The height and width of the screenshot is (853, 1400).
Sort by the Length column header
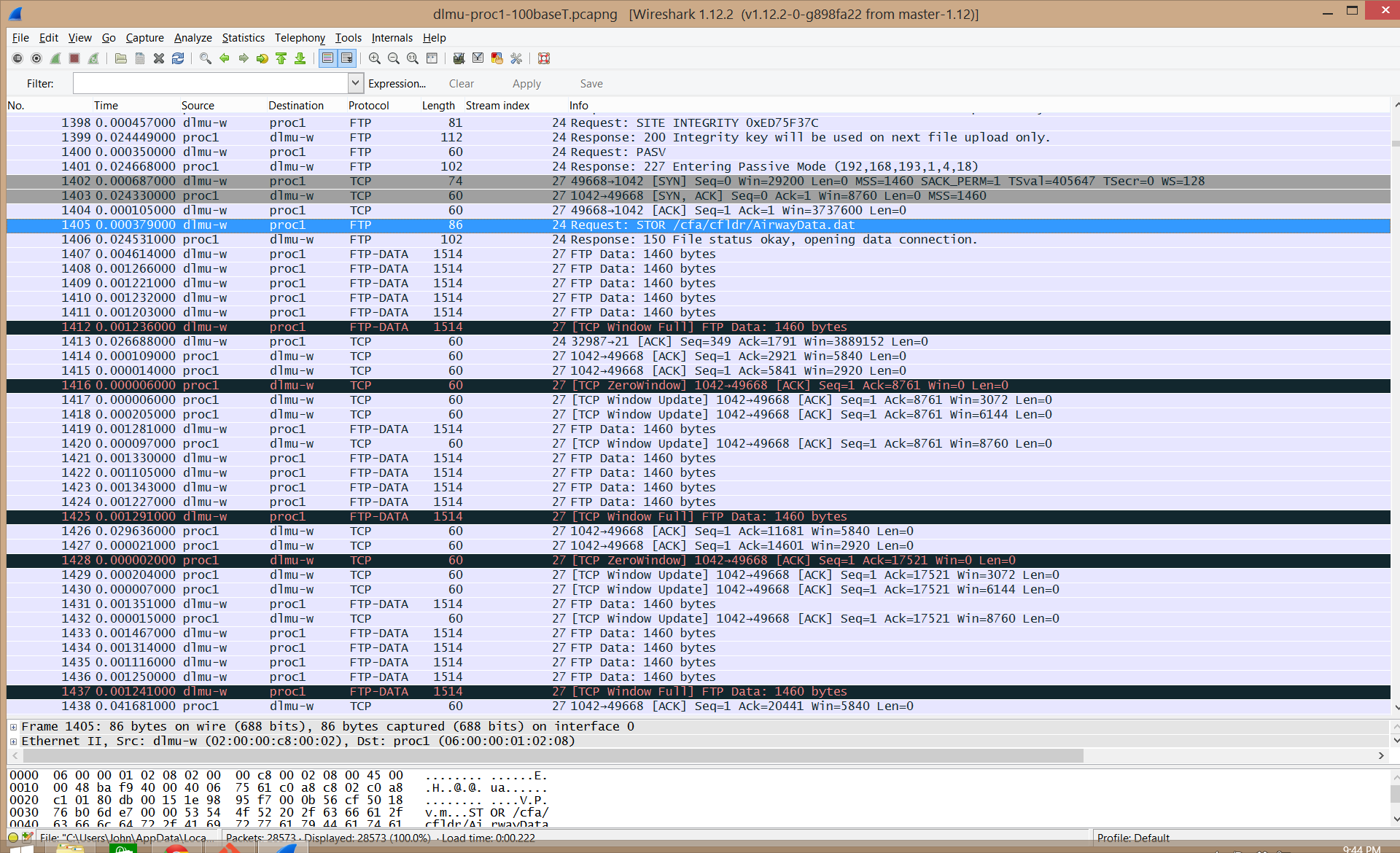coord(442,106)
